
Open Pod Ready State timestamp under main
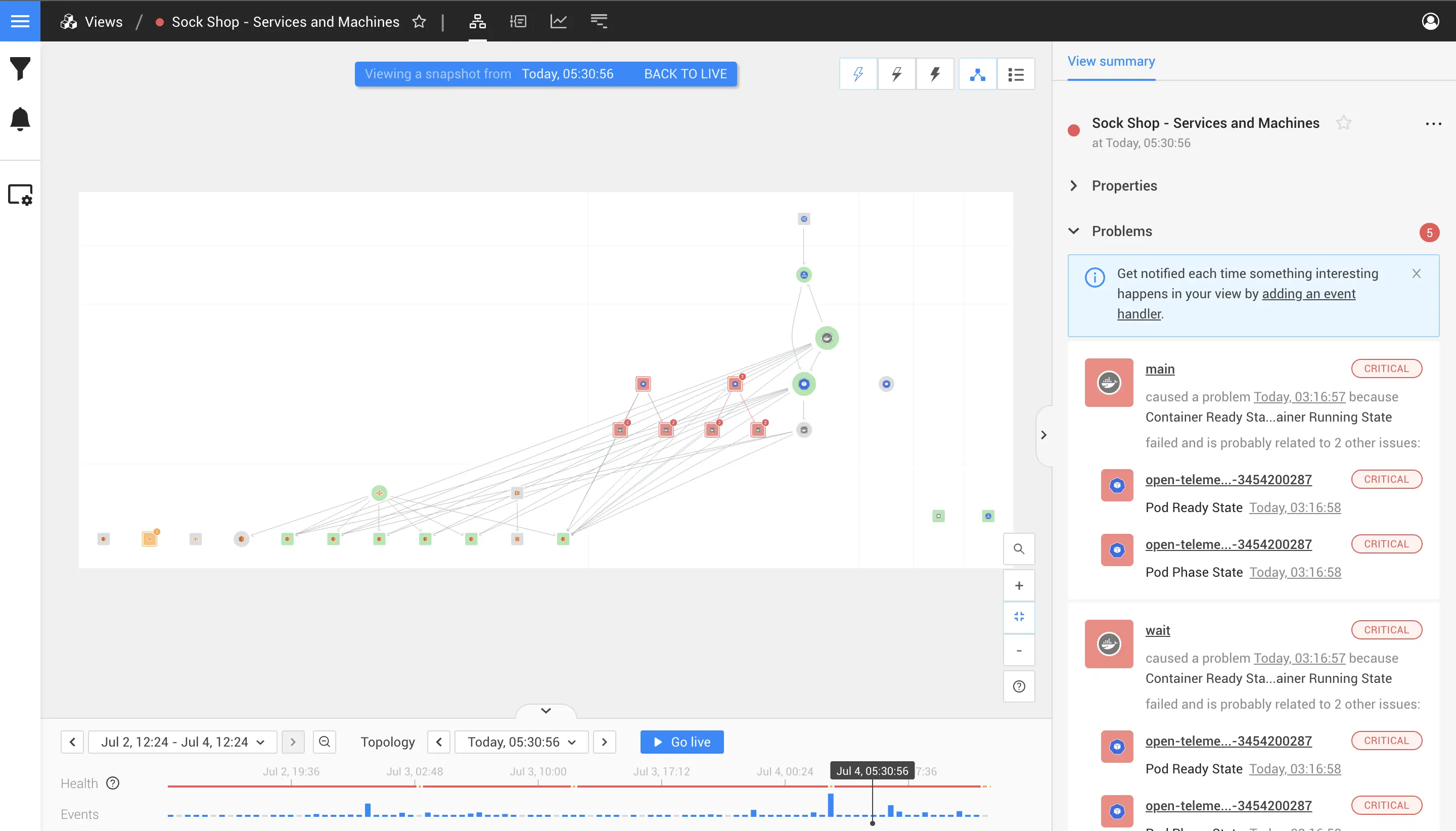coord(1295,507)
